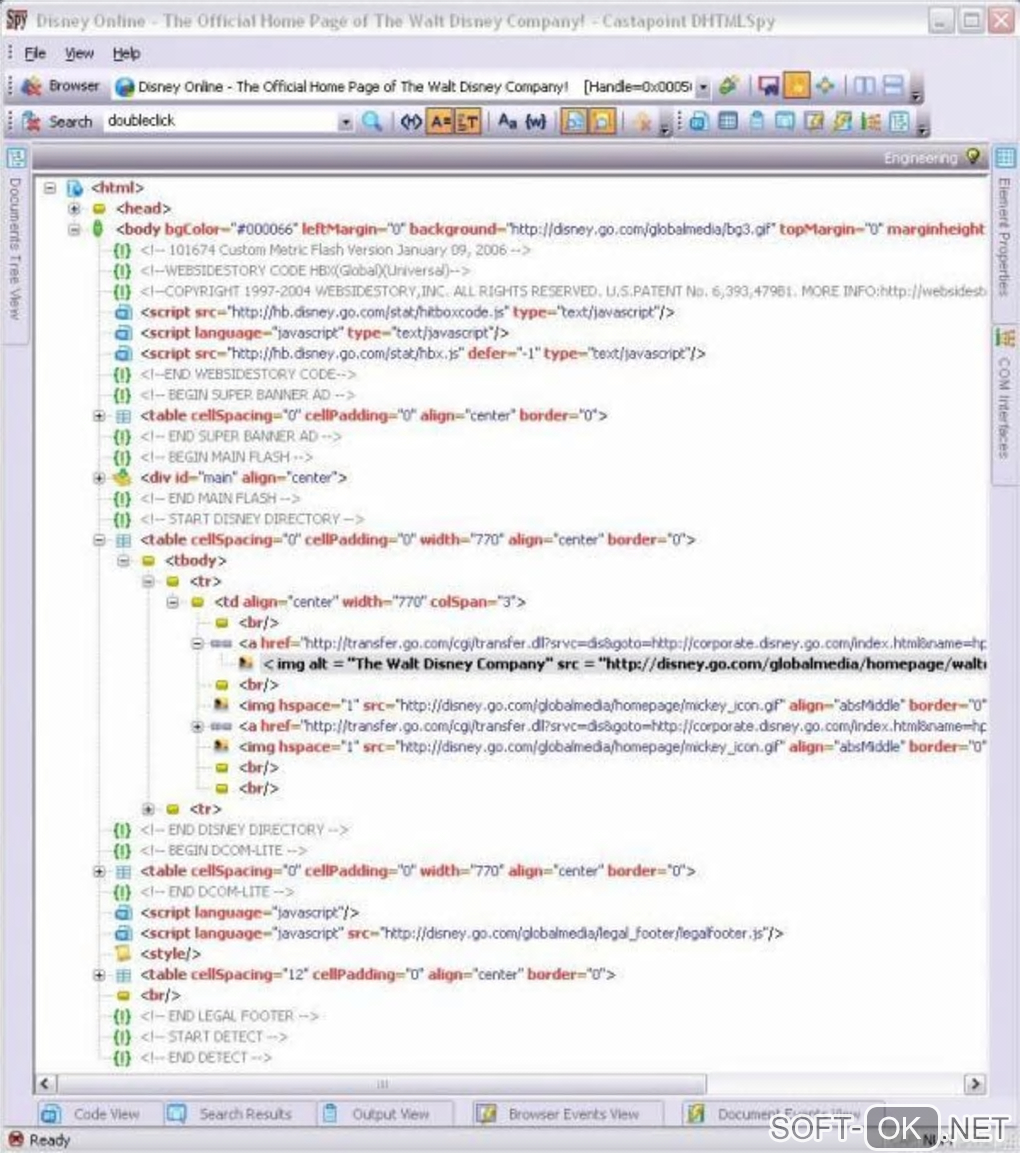This screenshot has height=1153, width=1020.
Task: Select the script src hitboxcode.js row
Action: 407,313
